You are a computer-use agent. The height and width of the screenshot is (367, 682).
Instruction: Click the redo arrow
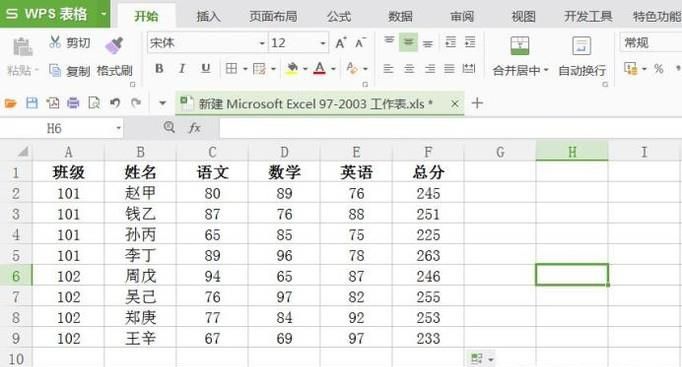[x=136, y=103]
